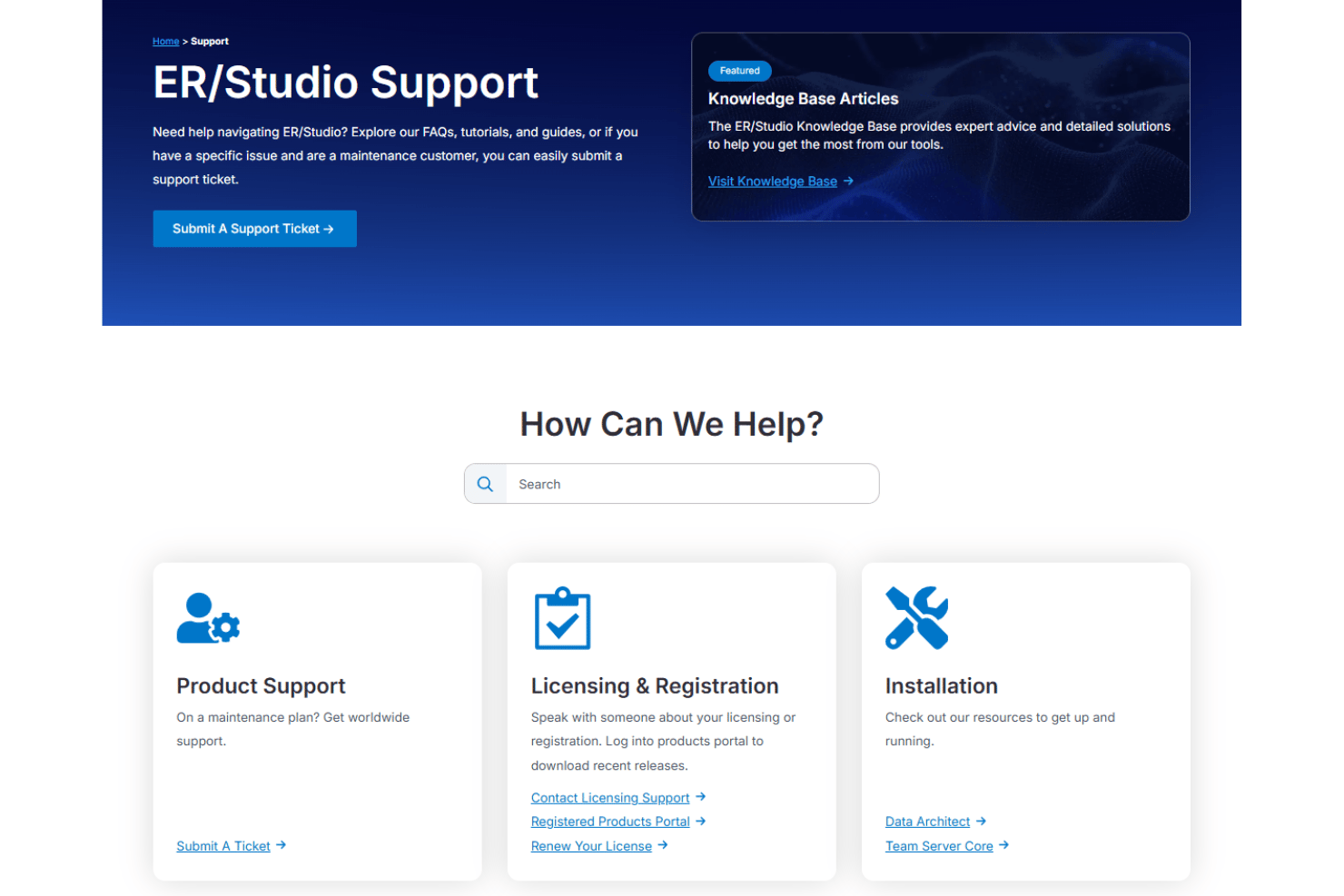
Task: Click the Product Support user-gear icon
Action: point(208,618)
